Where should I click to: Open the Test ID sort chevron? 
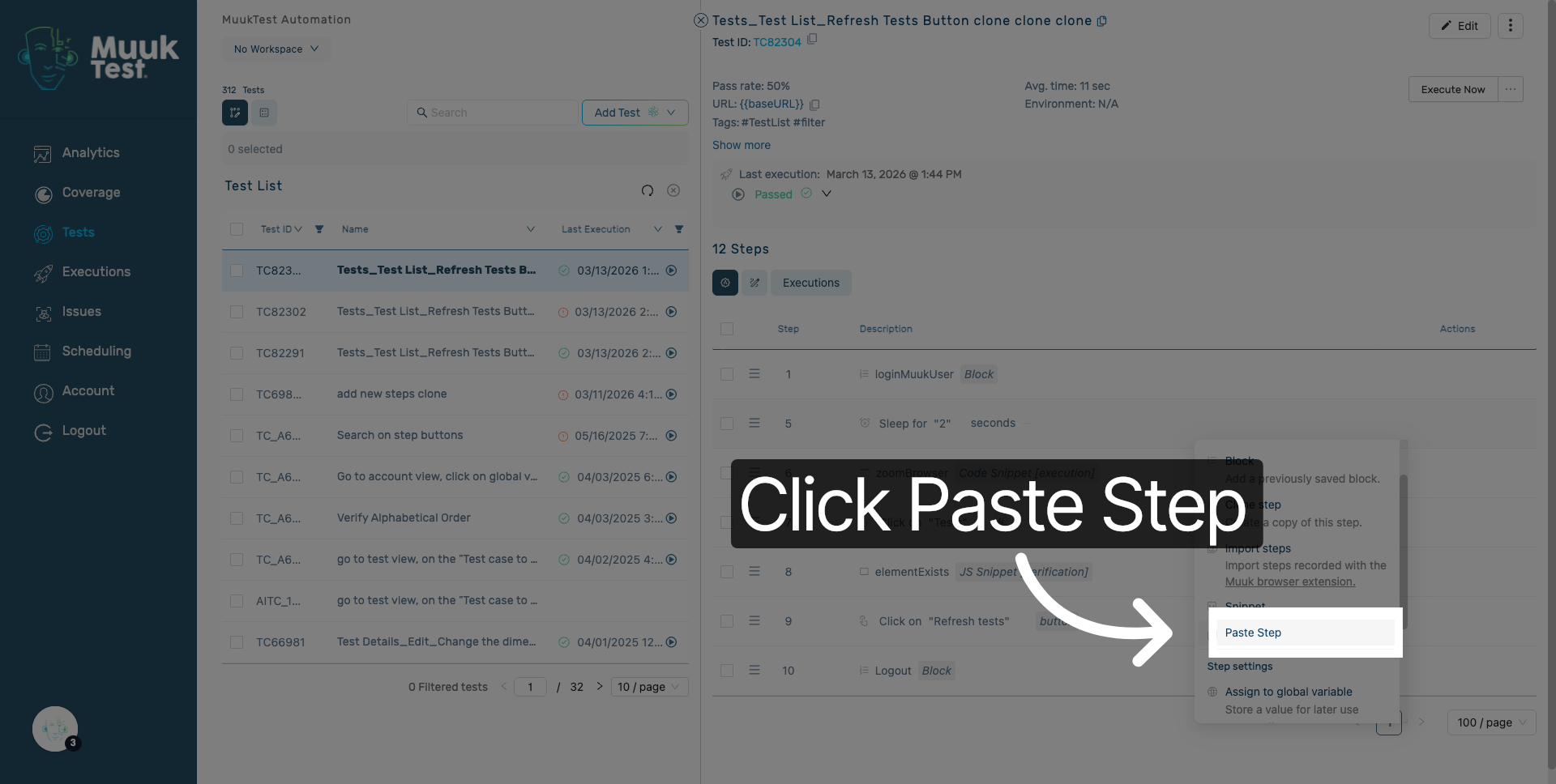tap(298, 229)
